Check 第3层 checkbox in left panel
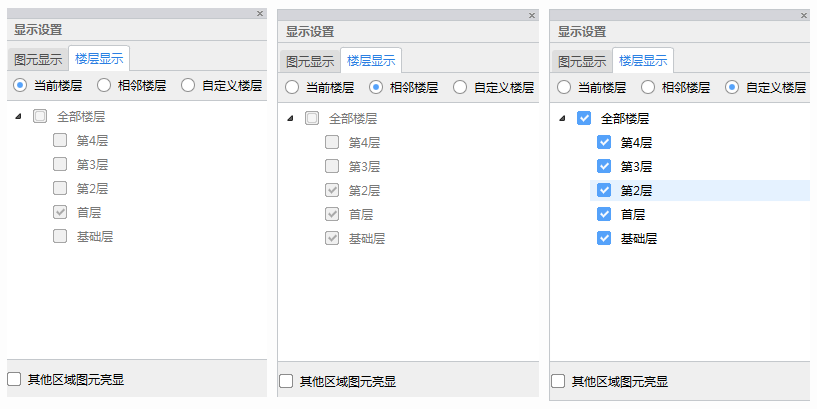 [60, 164]
